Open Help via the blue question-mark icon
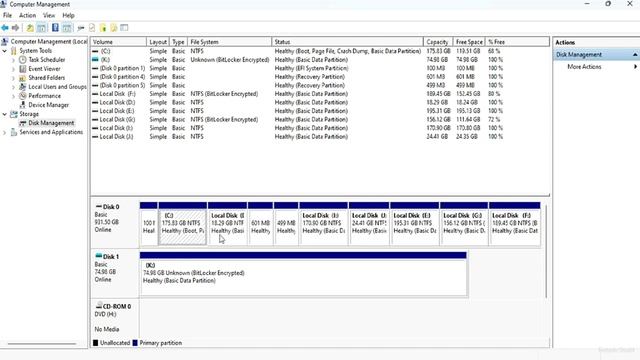Screen dimensions: 640x360 [55, 28]
